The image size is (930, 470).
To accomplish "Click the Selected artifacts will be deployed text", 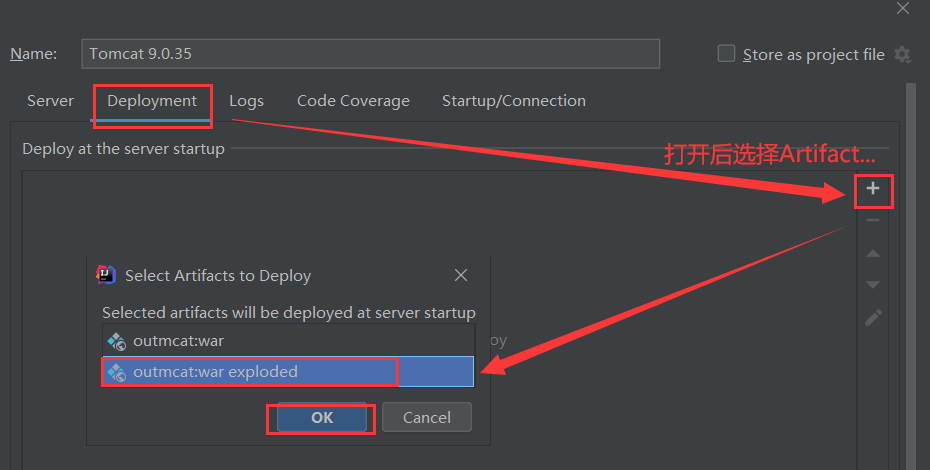I will pos(289,313).
